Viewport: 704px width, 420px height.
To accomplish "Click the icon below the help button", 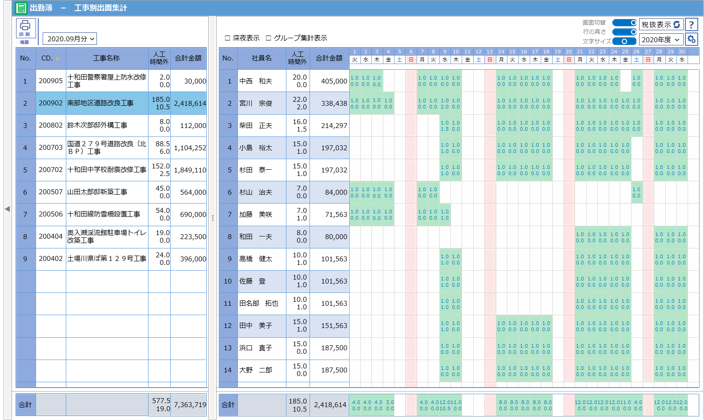I will coord(691,39).
